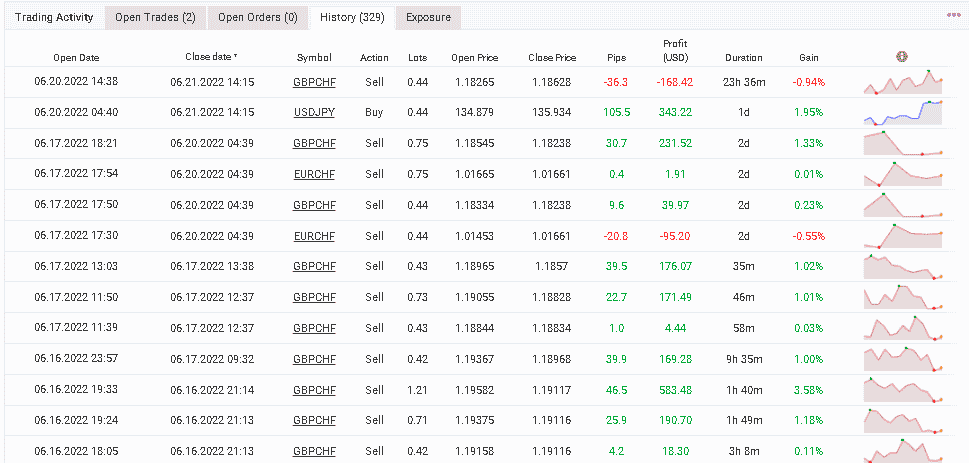This screenshot has width=969, height=463.
Task: Open GBPCHF link for trade opened 06.17.2022 11:50
Action: coord(315,297)
